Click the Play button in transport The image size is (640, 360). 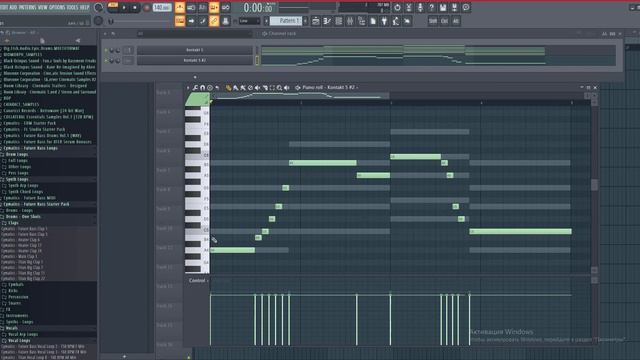pyautogui.click(x=124, y=8)
